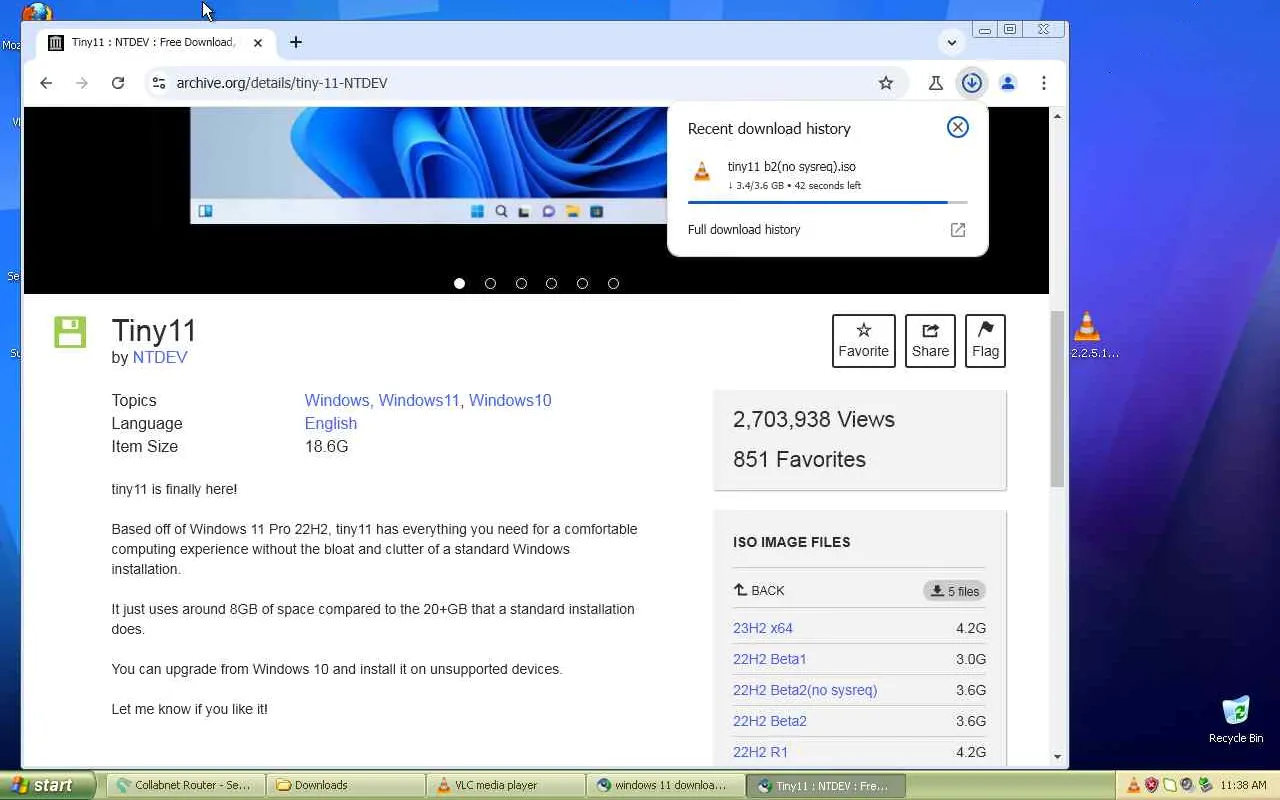Click the English language link
The image size is (1280, 800).
(331, 423)
